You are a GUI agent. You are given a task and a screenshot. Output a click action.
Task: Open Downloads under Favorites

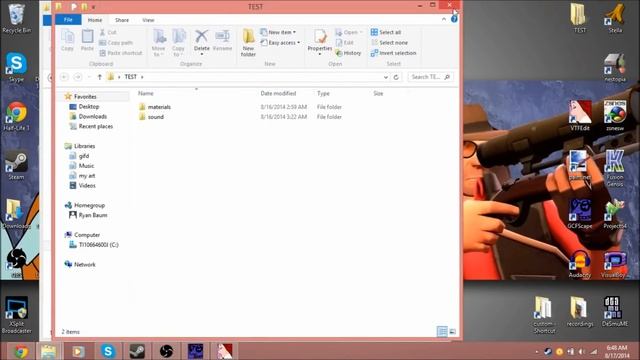[88, 116]
